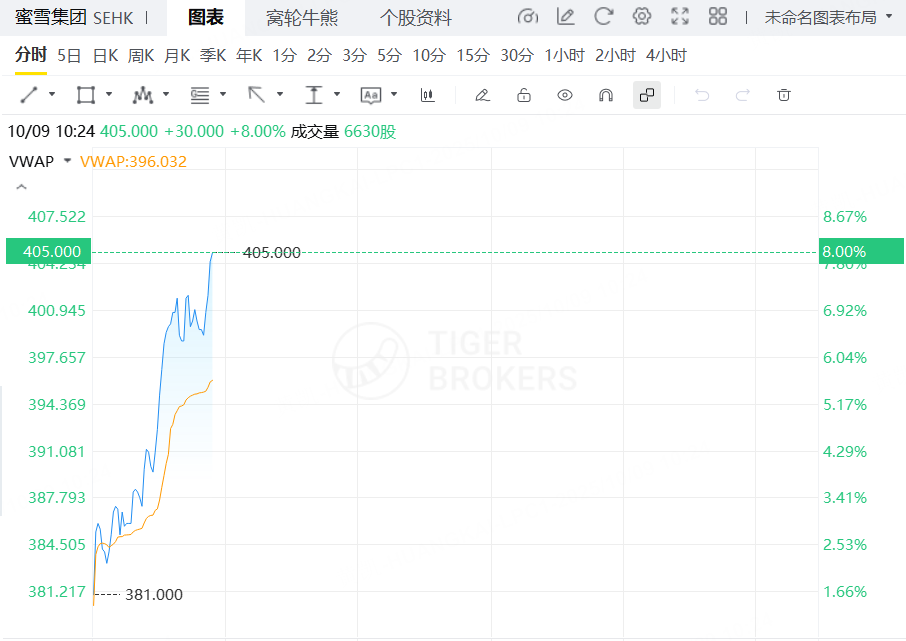Select the 5日 timeframe
Image resolution: width=906 pixels, height=641 pixels.
pyautogui.click(x=69, y=55)
